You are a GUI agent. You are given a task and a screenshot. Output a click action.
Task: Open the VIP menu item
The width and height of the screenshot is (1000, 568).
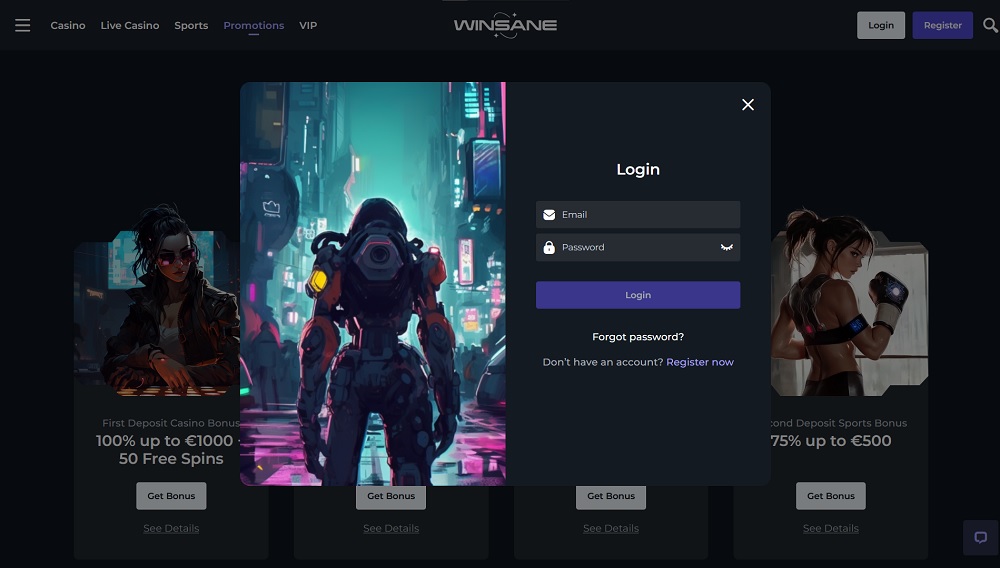point(308,25)
